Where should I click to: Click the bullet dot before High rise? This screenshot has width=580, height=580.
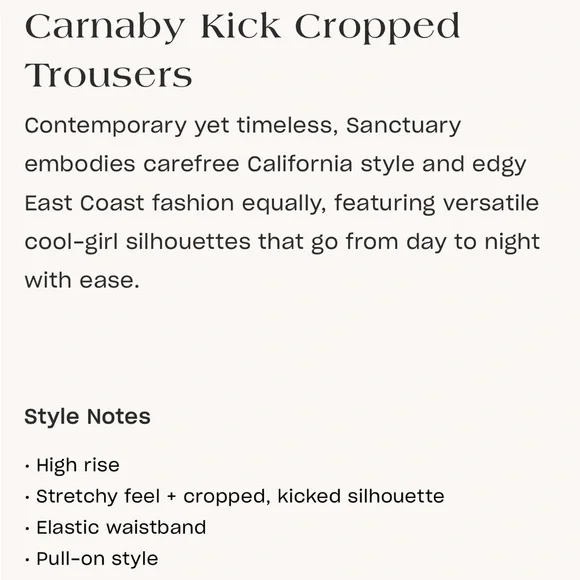tap(27, 466)
